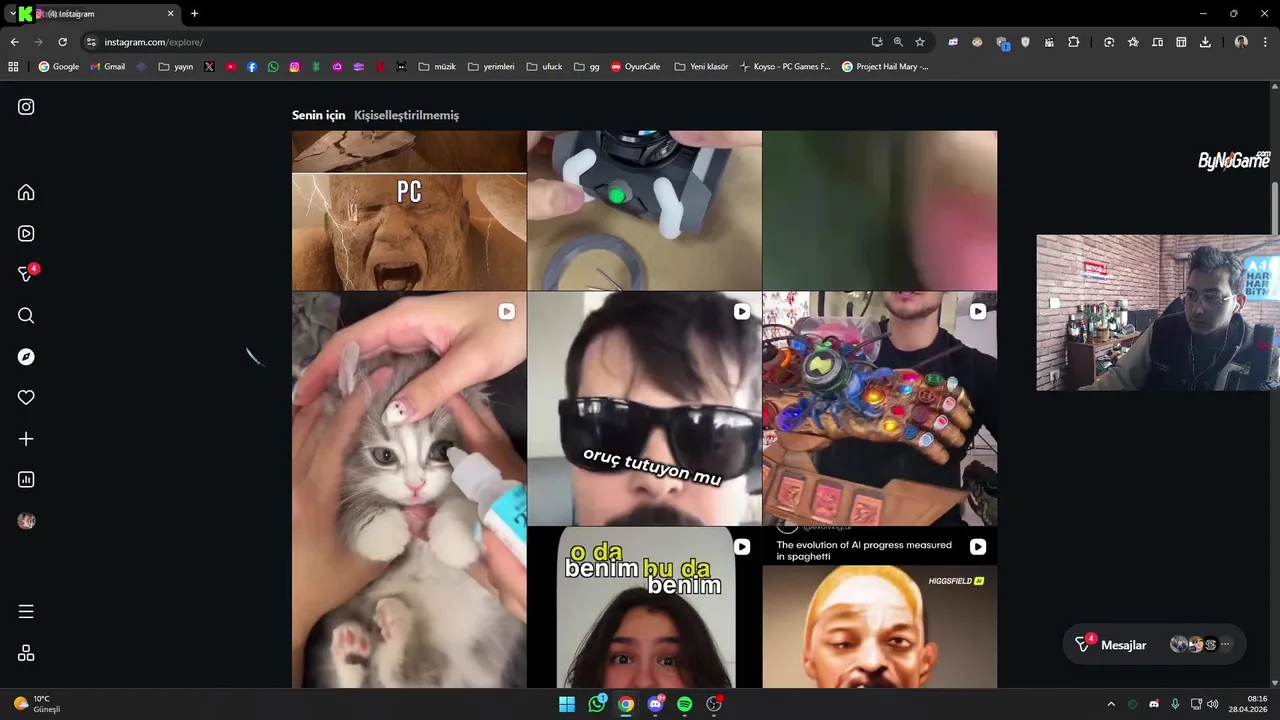Viewport: 1280px width, 720px height.
Task: Open the X (Twitter) bookmark icon
Action: tap(209, 67)
